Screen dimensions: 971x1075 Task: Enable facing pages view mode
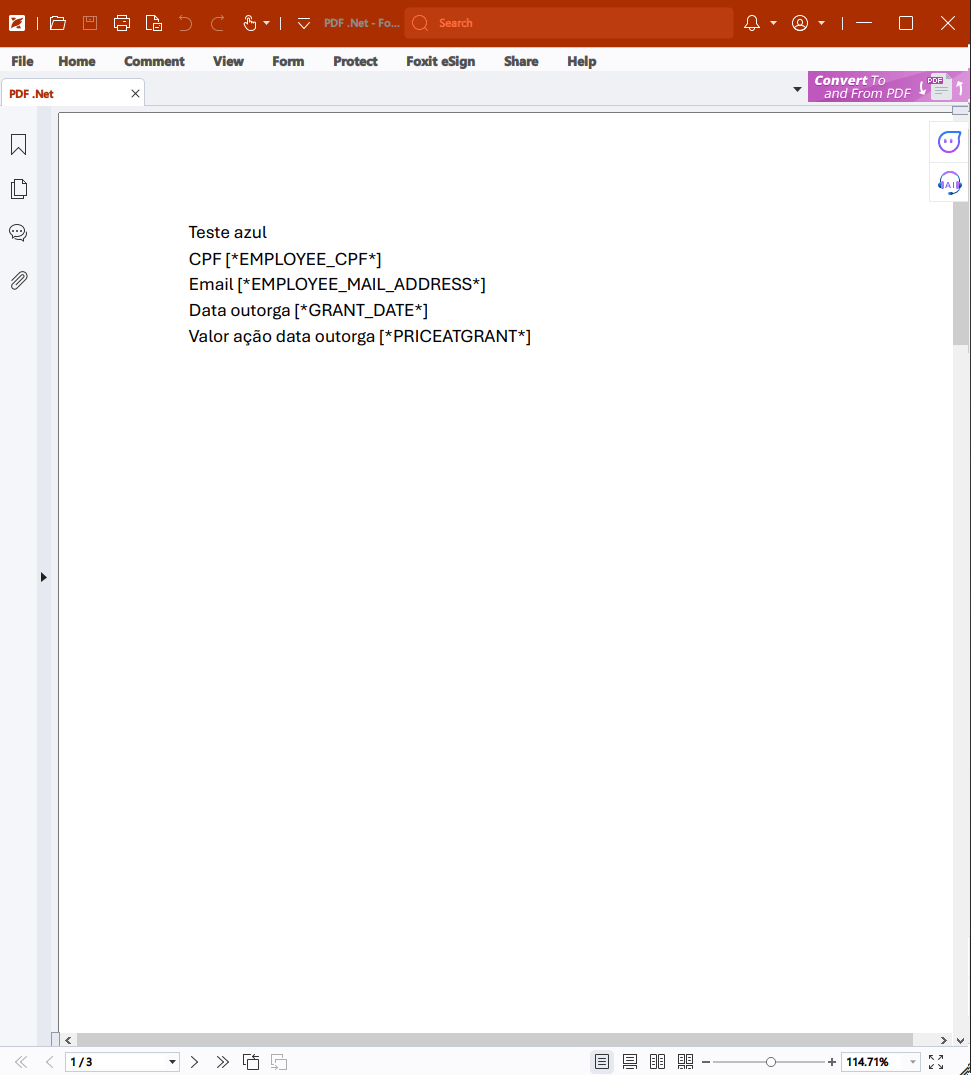click(657, 1061)
